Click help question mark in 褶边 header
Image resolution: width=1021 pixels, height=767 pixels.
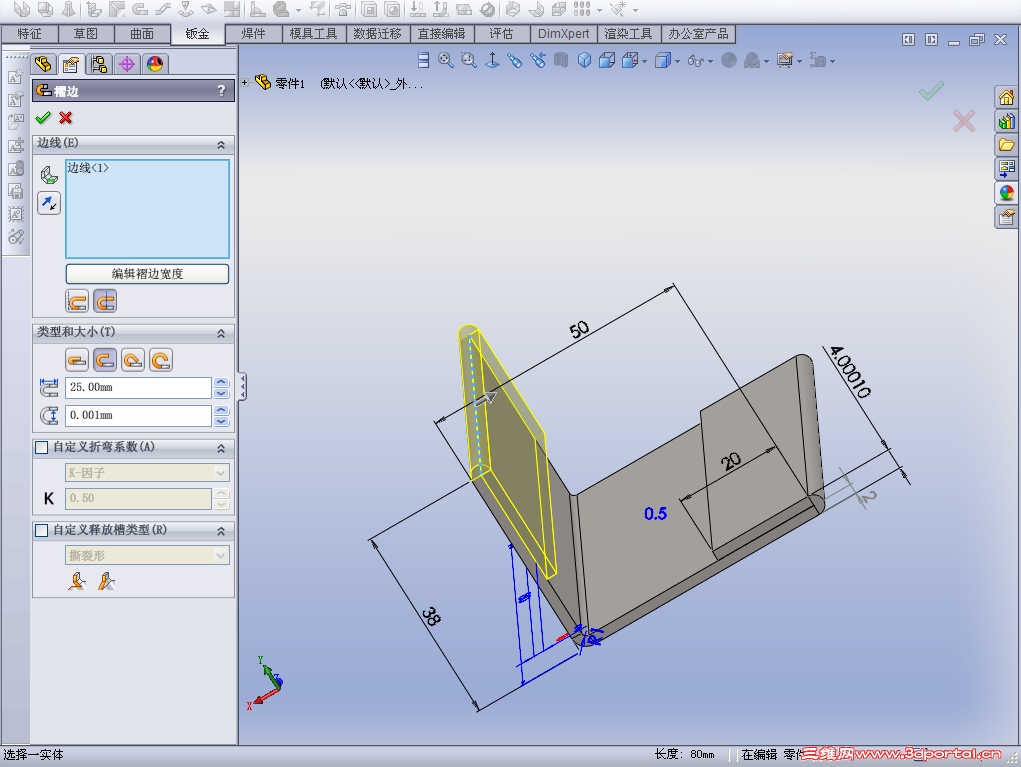[x=221, y=91]
